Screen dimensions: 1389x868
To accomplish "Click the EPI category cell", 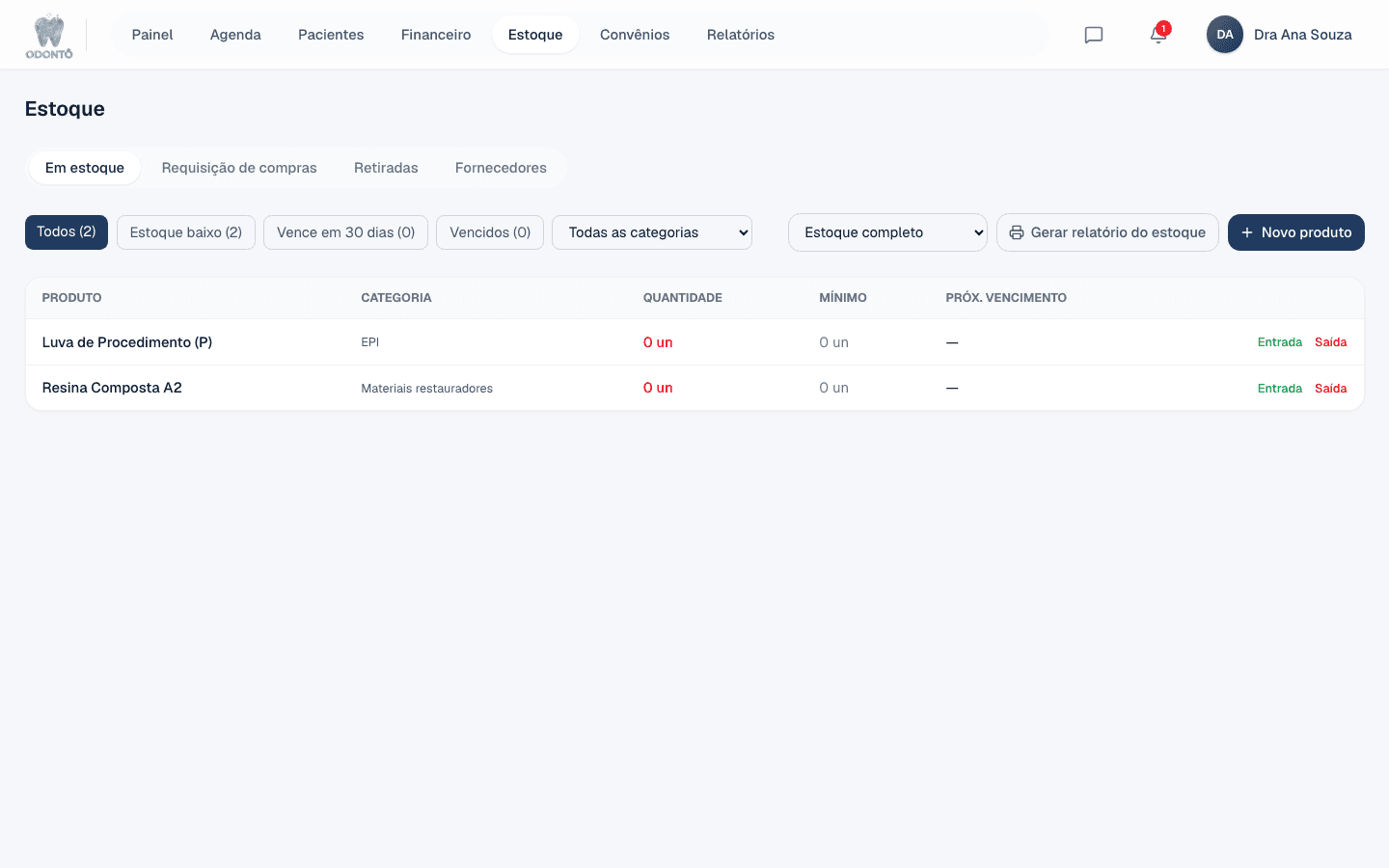I will tap(370, 342).
